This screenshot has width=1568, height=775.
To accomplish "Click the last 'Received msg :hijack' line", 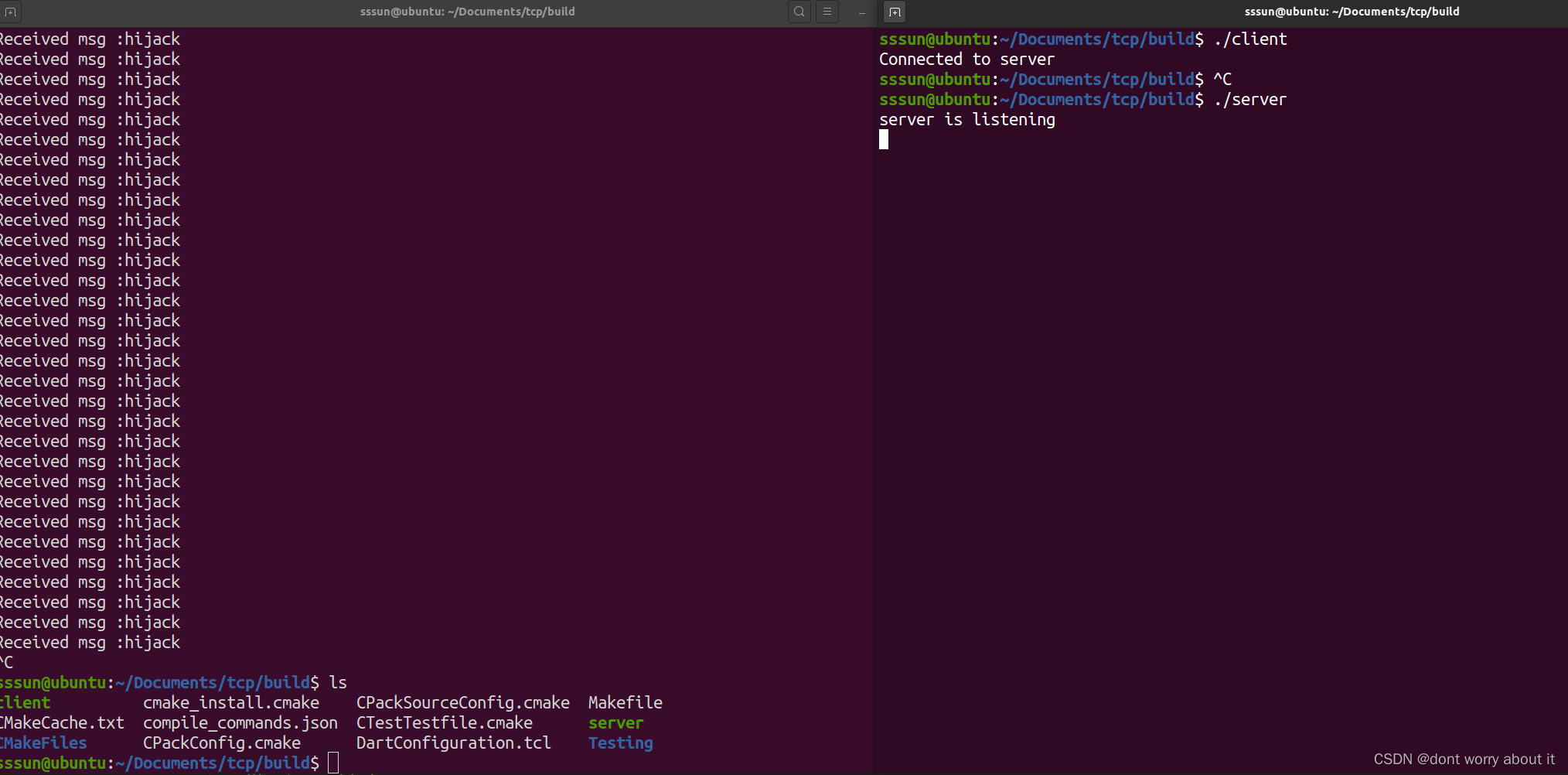I will coord(90,642).
